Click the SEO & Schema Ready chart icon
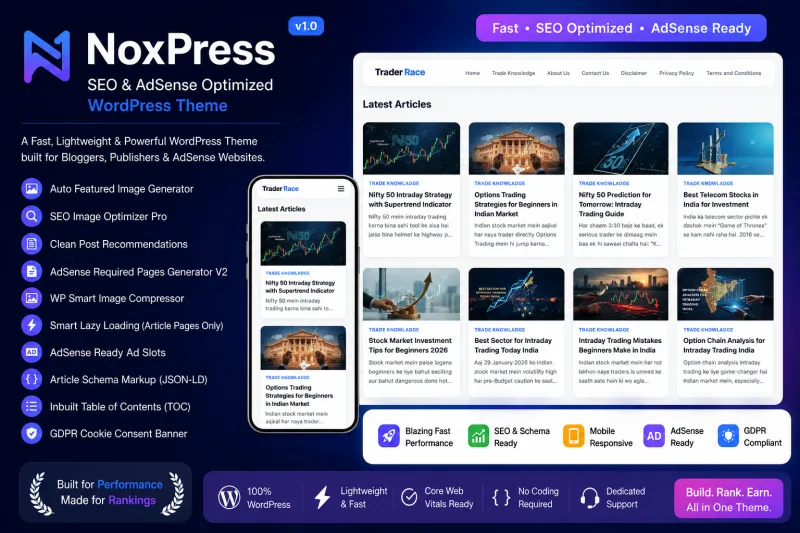 (478, 436)
